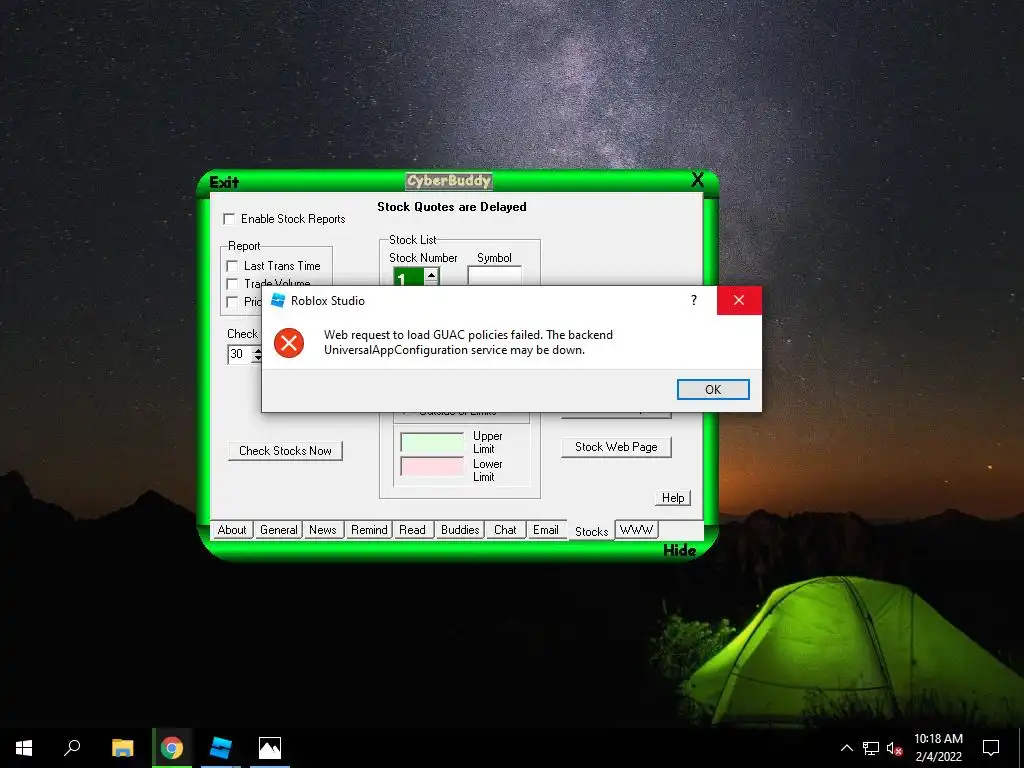Open the Remind tab
Image resolution: width=1024 pixels, height=768 pixels.
click(x=369, y=530)
